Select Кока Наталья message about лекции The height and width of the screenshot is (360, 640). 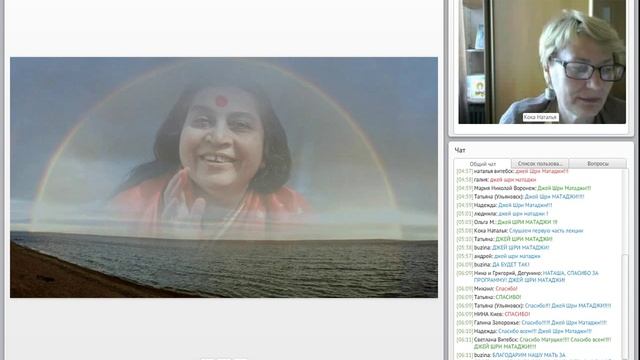pos(520,231)
